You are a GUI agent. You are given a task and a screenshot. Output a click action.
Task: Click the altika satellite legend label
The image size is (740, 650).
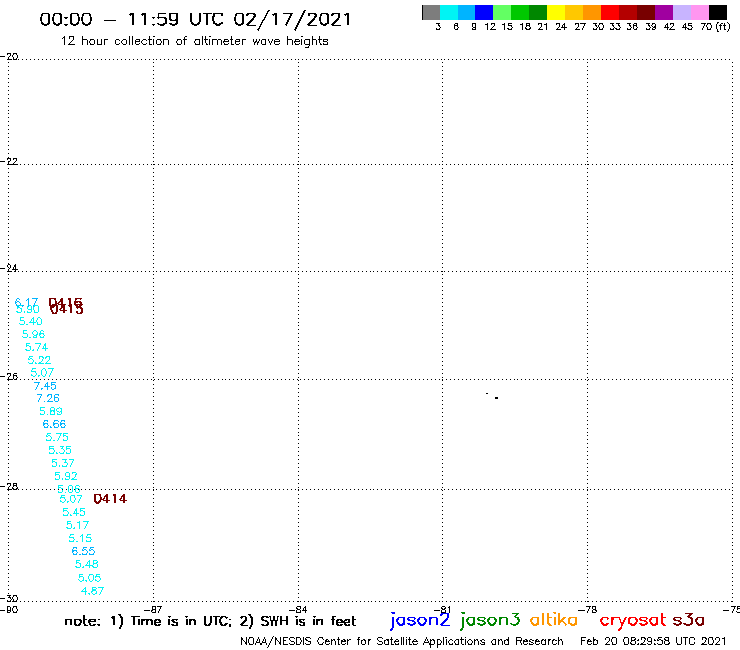[554, 620]
